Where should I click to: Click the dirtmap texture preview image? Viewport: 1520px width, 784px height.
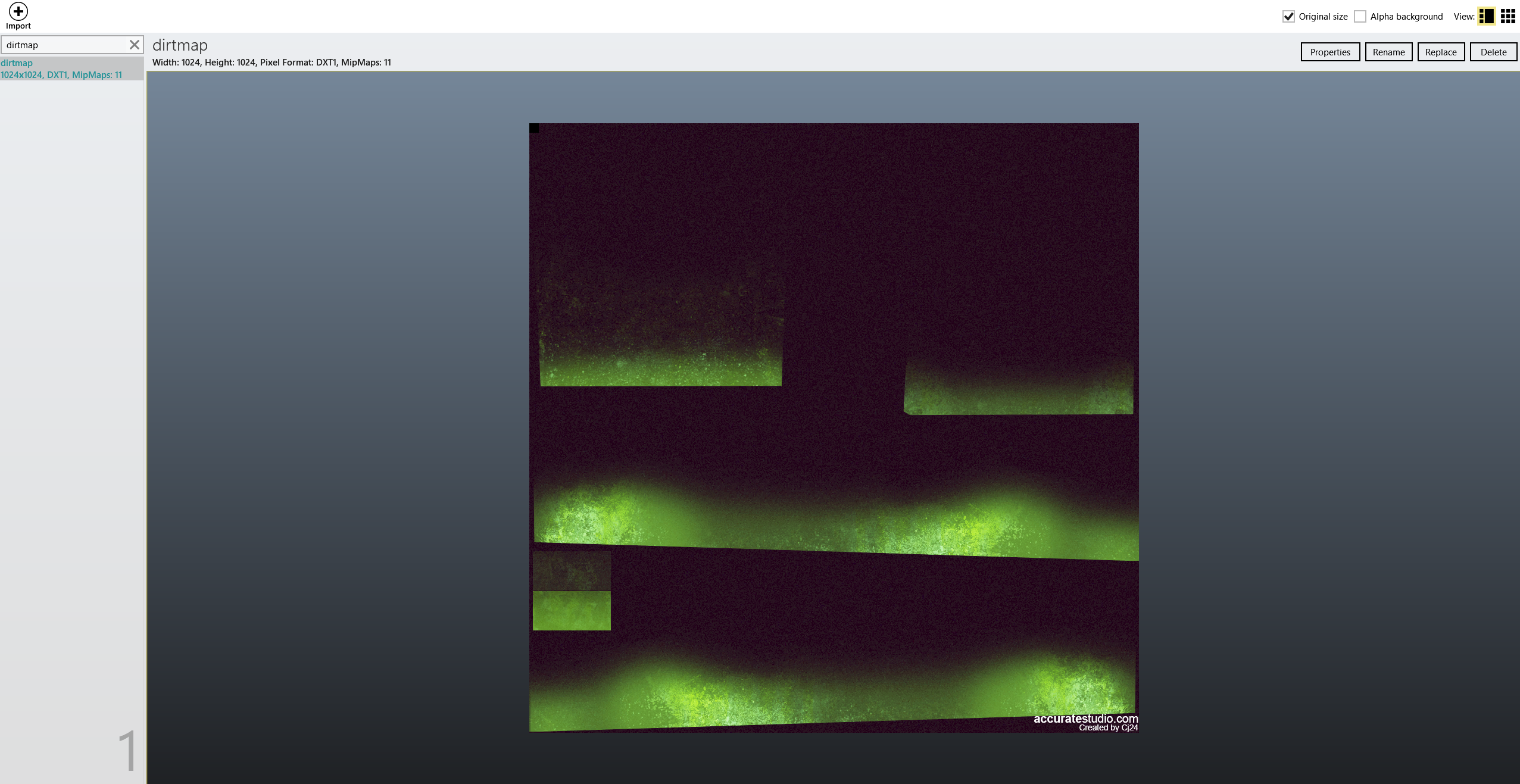834,427
